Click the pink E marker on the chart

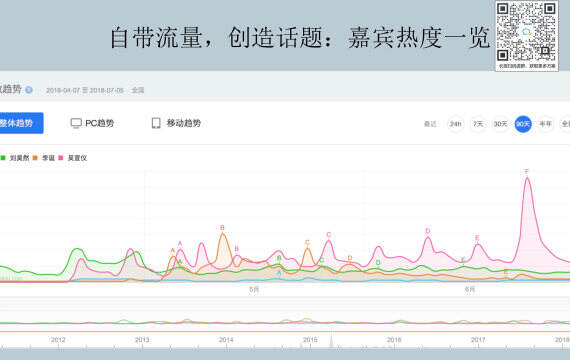pos(477,238)
